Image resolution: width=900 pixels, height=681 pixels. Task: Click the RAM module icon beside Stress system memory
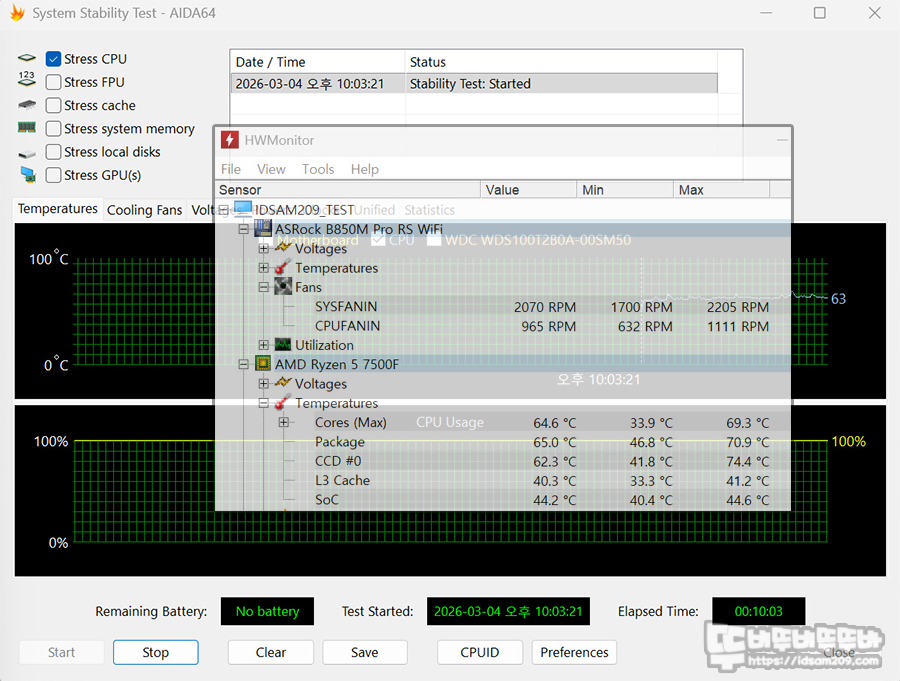[x=27, y=127]
